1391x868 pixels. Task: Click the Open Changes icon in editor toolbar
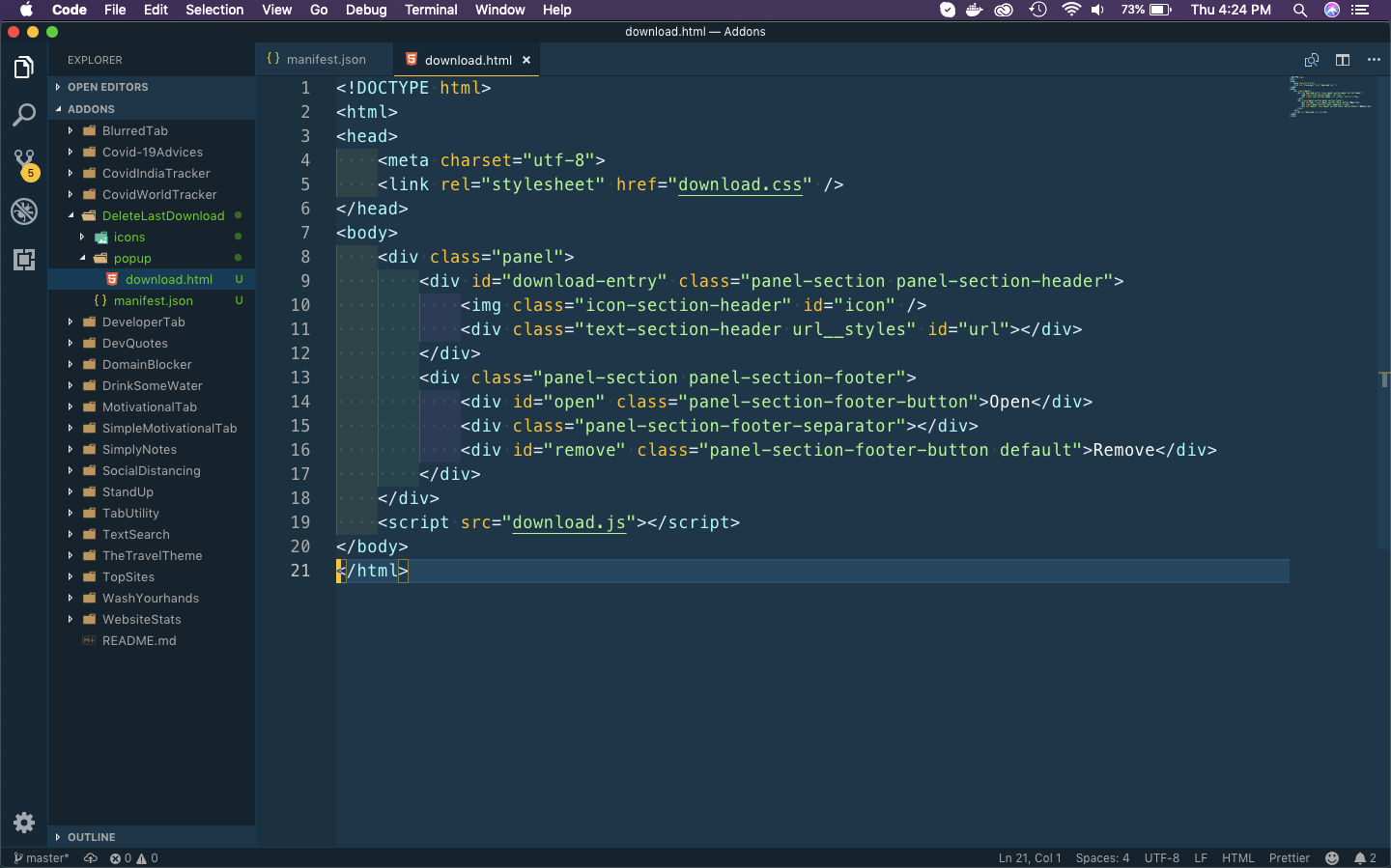point(1312,60)
